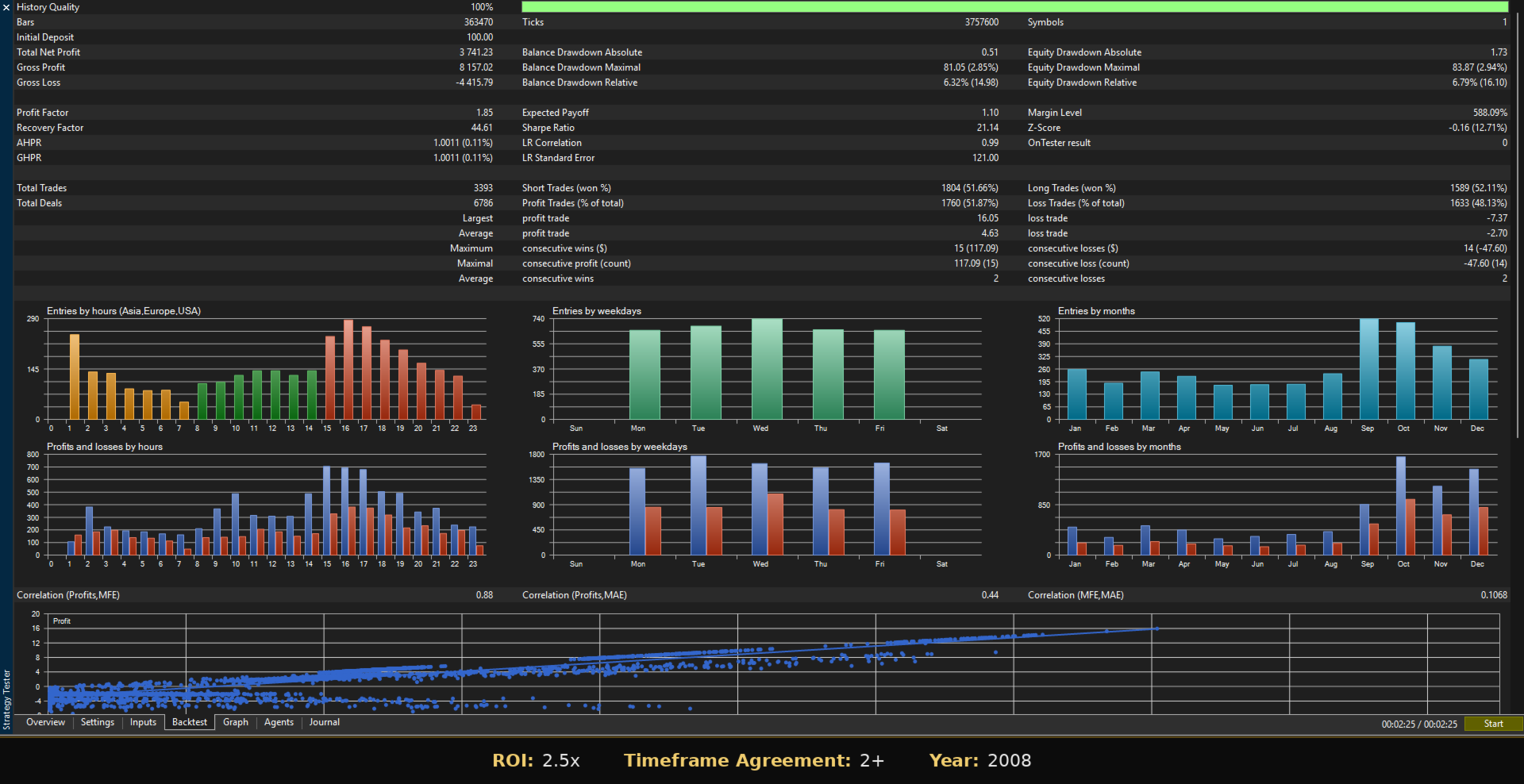The height and width of the screenshot is (784, 1524).
Task: Click the Short Trades value 1804 (51.66%)
Action: [970, 188]
